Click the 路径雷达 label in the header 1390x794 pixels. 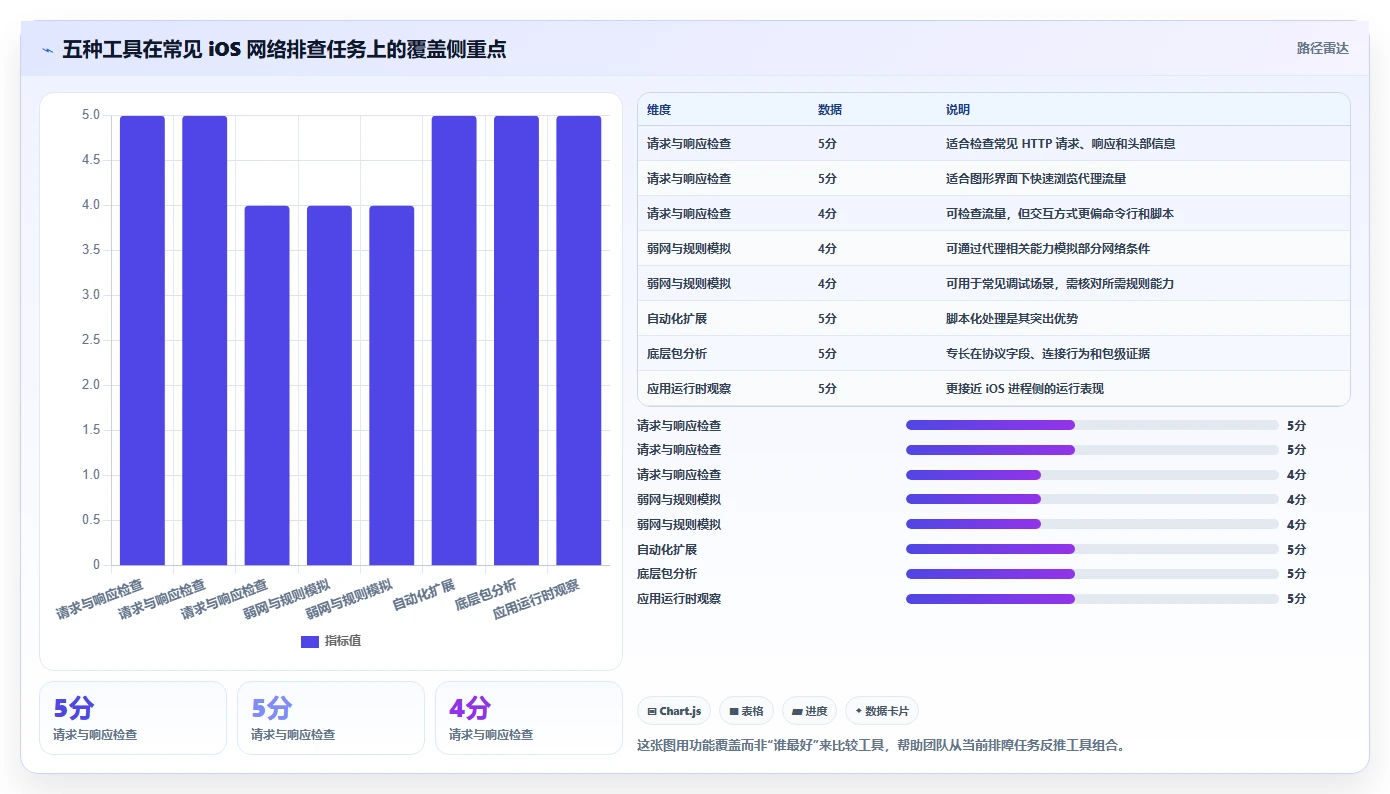(x=1322, y=48)
